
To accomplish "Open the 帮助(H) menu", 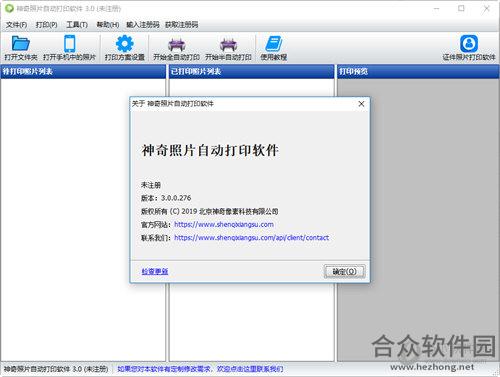I will pyautogui.click(x=108, y=25).
